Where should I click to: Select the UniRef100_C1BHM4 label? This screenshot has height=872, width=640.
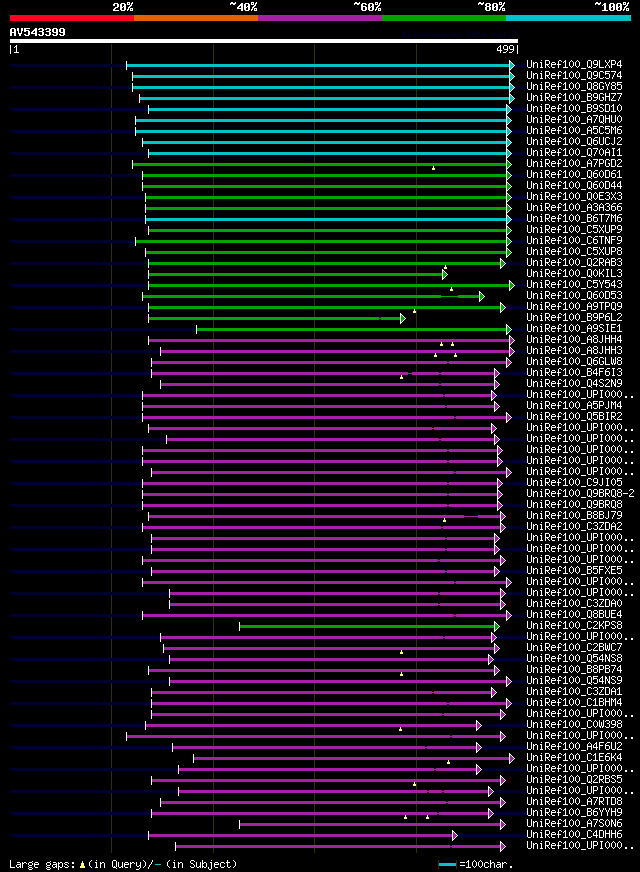pos(574,702)
